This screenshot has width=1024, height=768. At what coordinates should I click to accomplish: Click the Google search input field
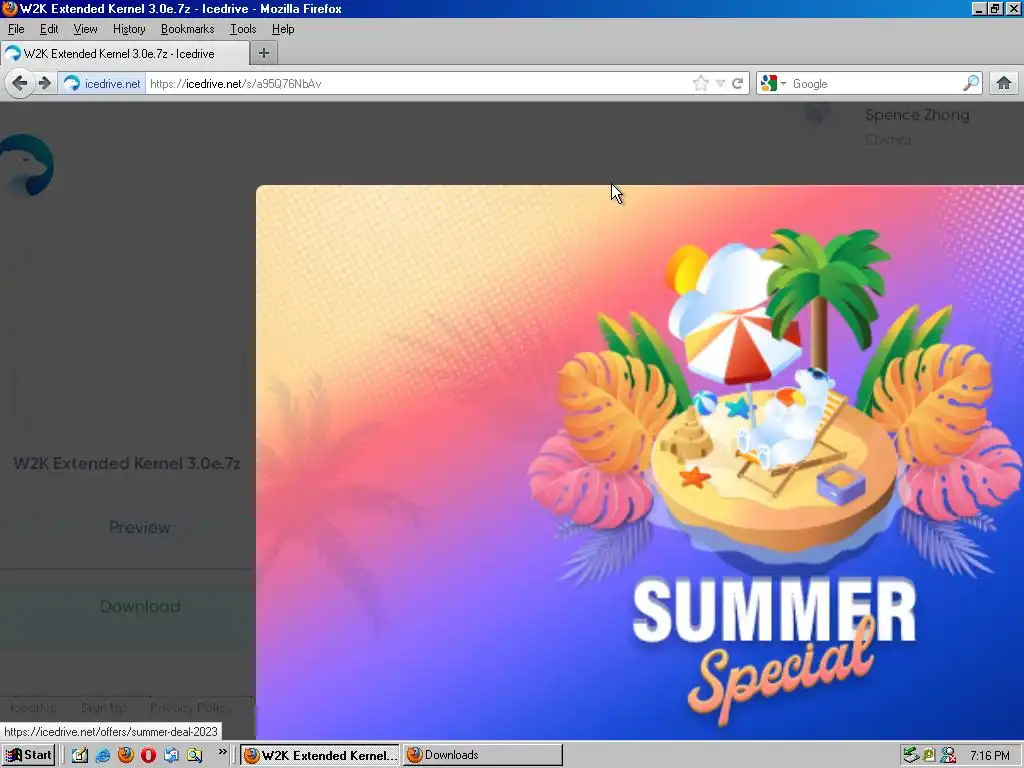click(875, 84)
